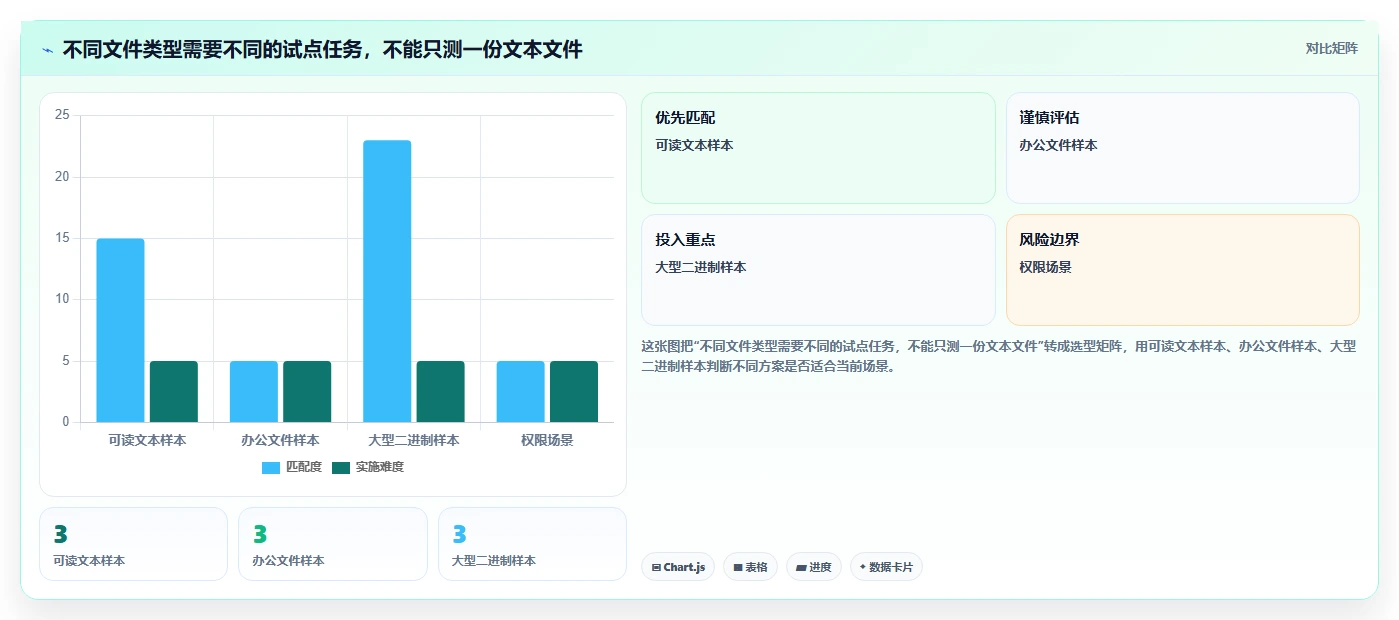1399x620 pixels.
Task: Click the table icon inside the 表格 tag
Action: pyautogui.click(x=738, y=567)
